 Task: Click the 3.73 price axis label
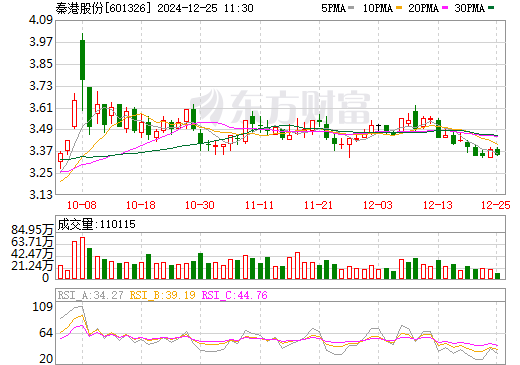(x=41, y=86)
